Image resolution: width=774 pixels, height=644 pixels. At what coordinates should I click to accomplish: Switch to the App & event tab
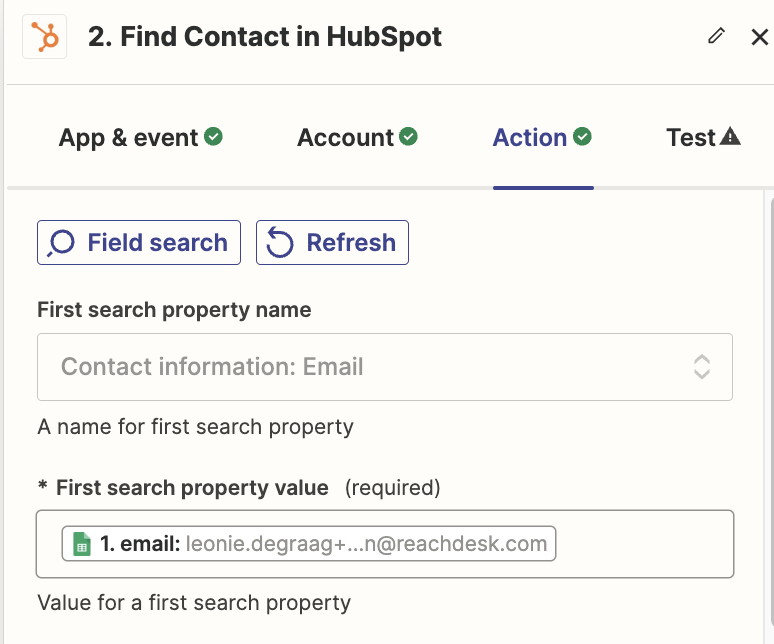(141, 137)
